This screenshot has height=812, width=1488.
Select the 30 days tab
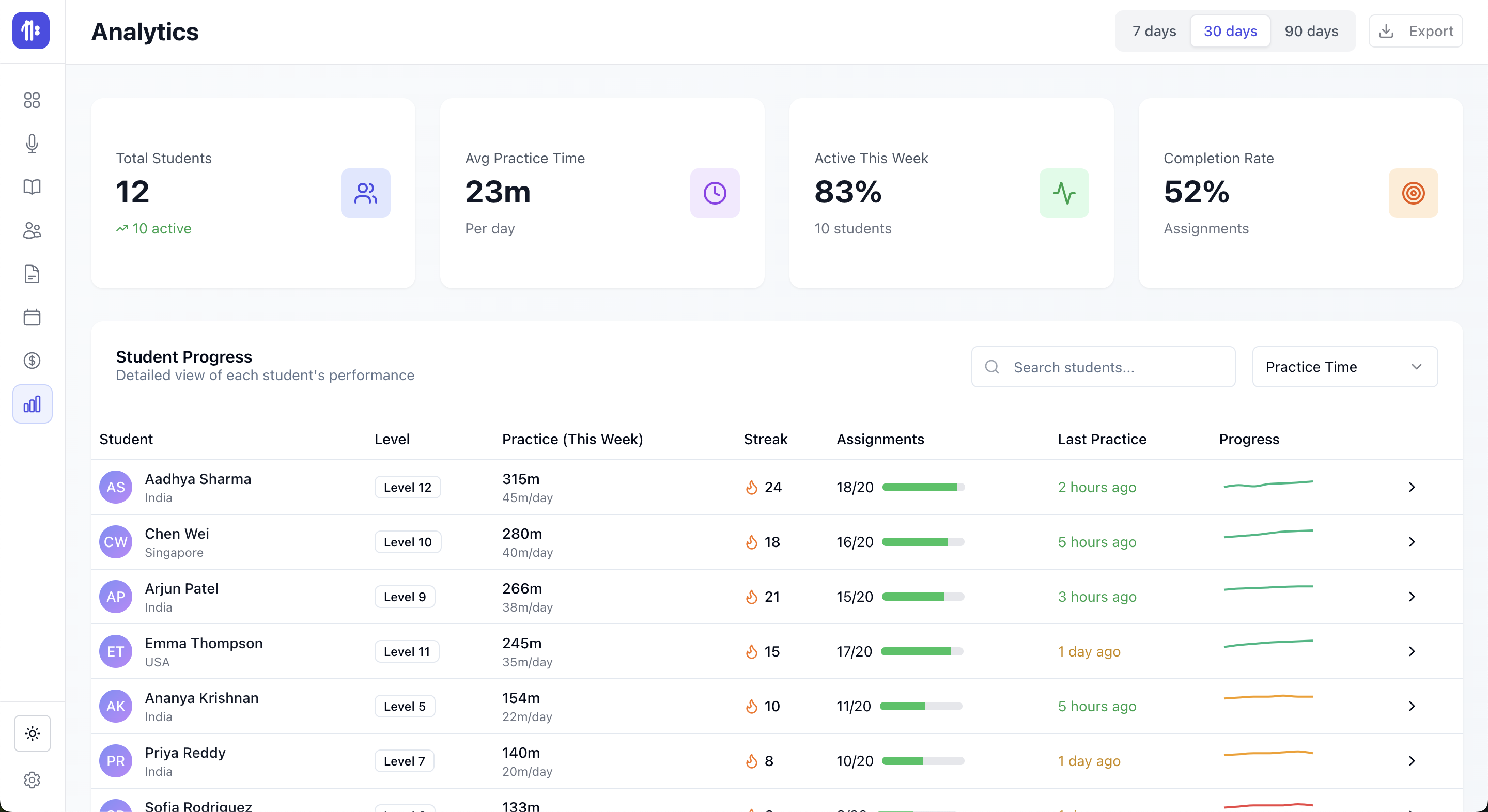(x=1230, y=31)
